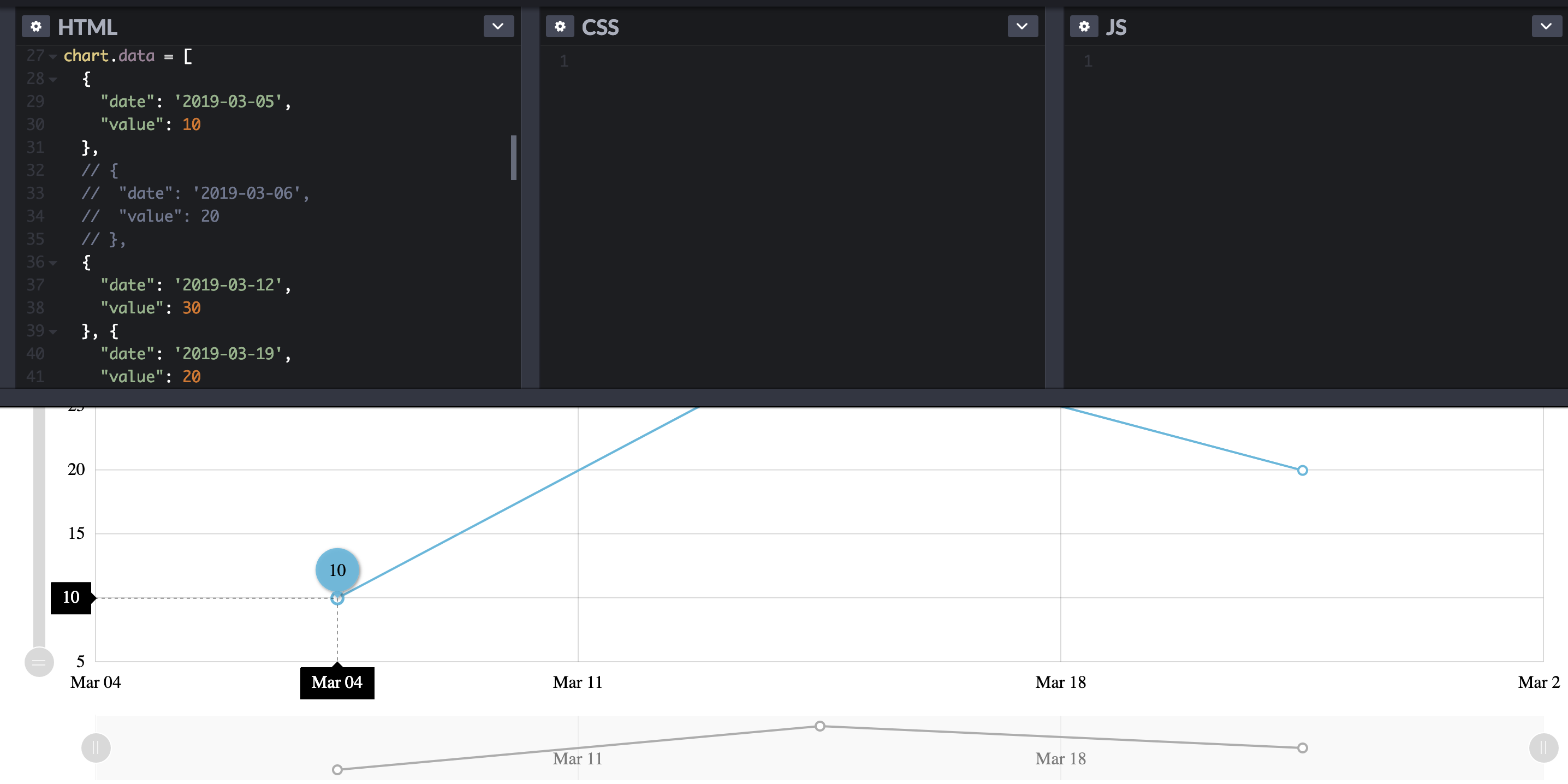
Task: Click the CSS editor line 1 area
Action: 791,61
